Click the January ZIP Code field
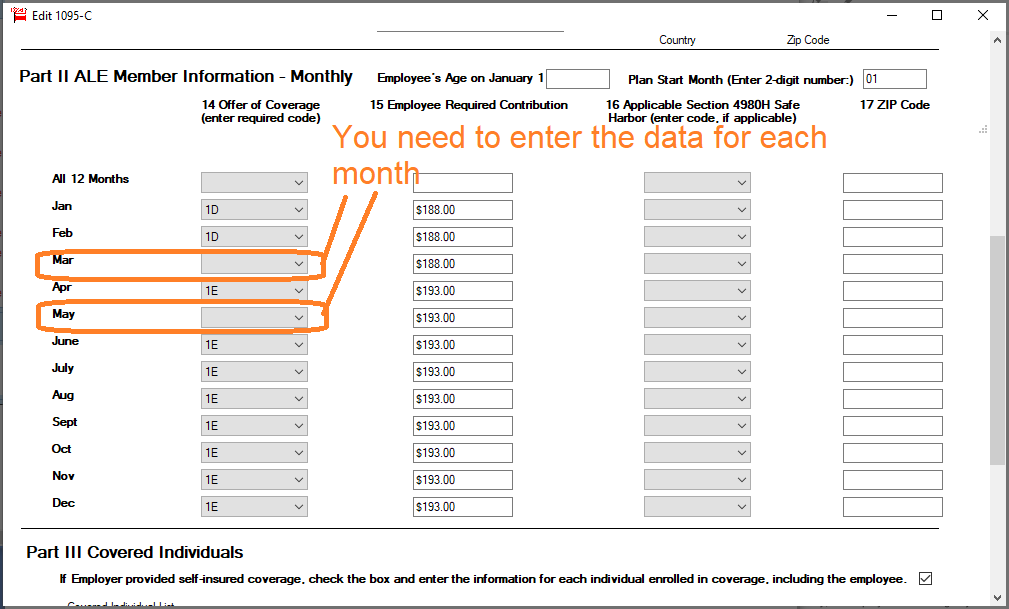 tap(892, 209)
